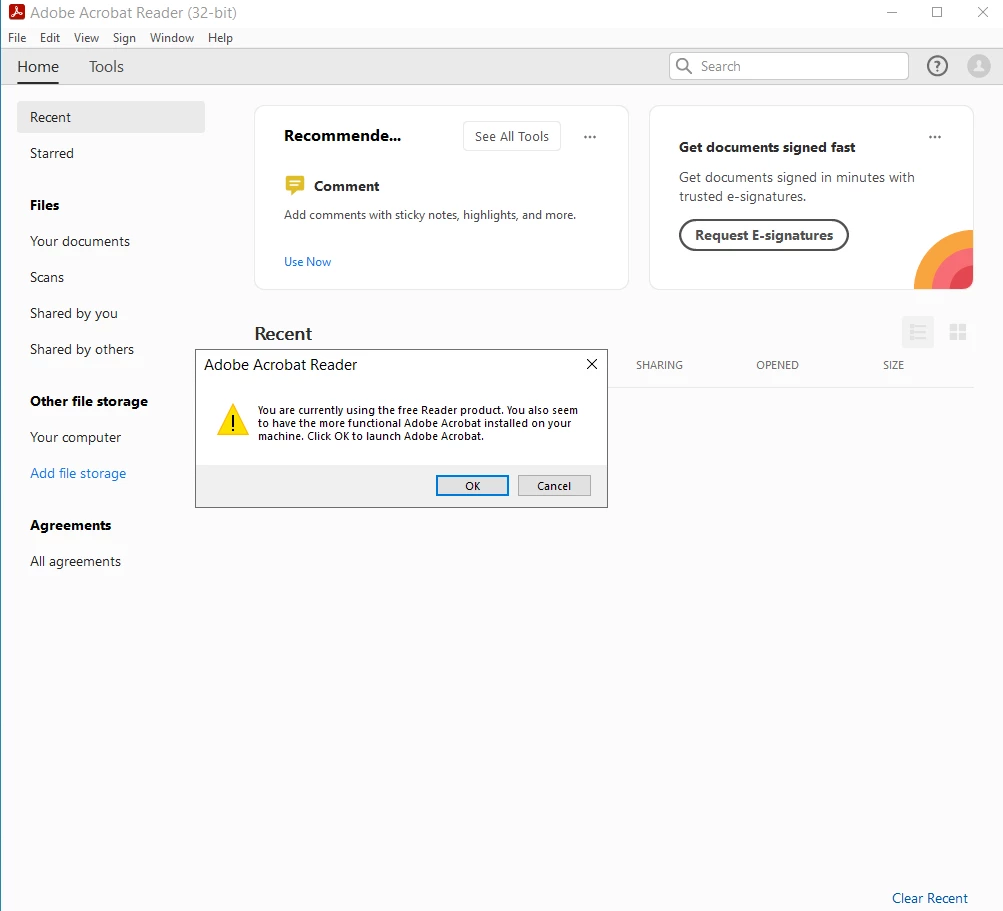
Task: Select Recent in the sidebar
Action: point(111,117)
